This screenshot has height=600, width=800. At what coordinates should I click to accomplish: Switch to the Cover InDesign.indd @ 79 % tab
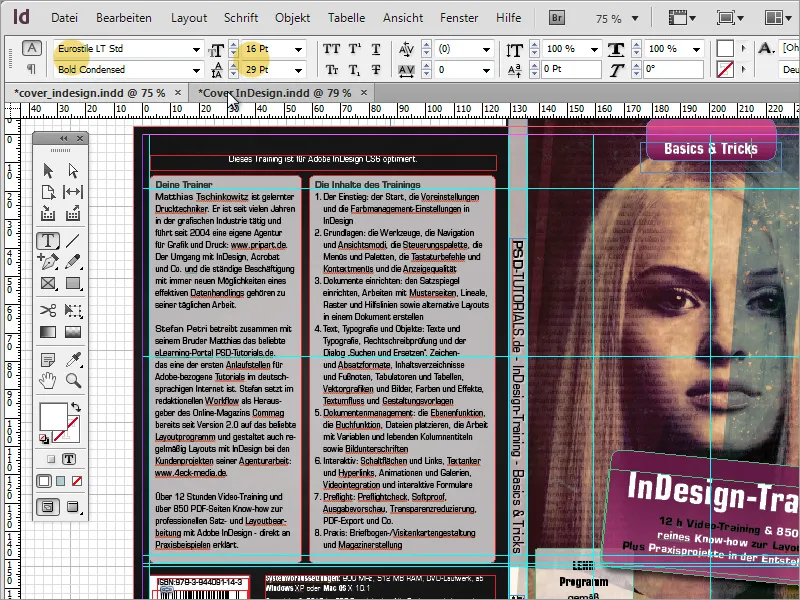[274, 93]
